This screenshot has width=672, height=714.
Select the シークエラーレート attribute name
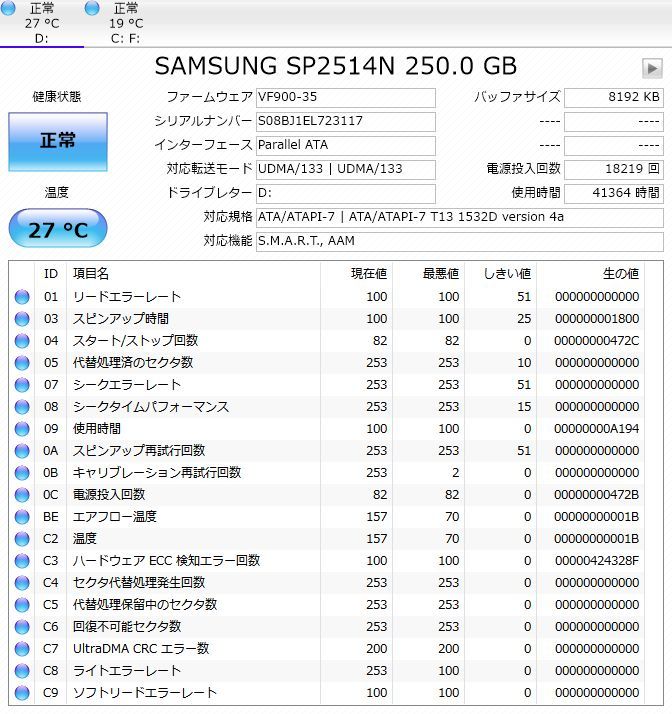pyautogui.click(x=127, y=385)
